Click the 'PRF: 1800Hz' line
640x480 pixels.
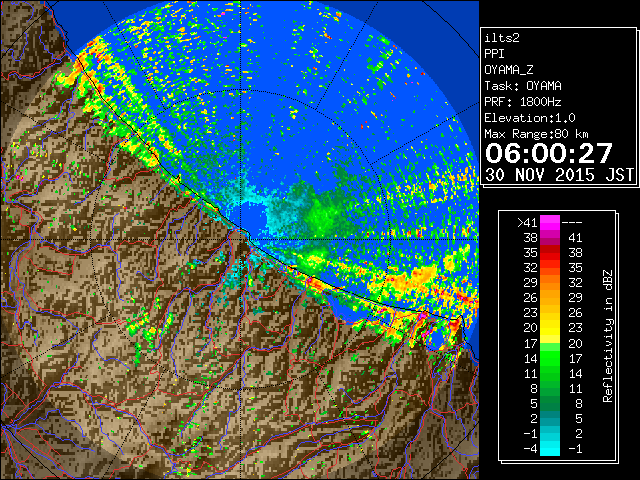click(x=523, y=102)
